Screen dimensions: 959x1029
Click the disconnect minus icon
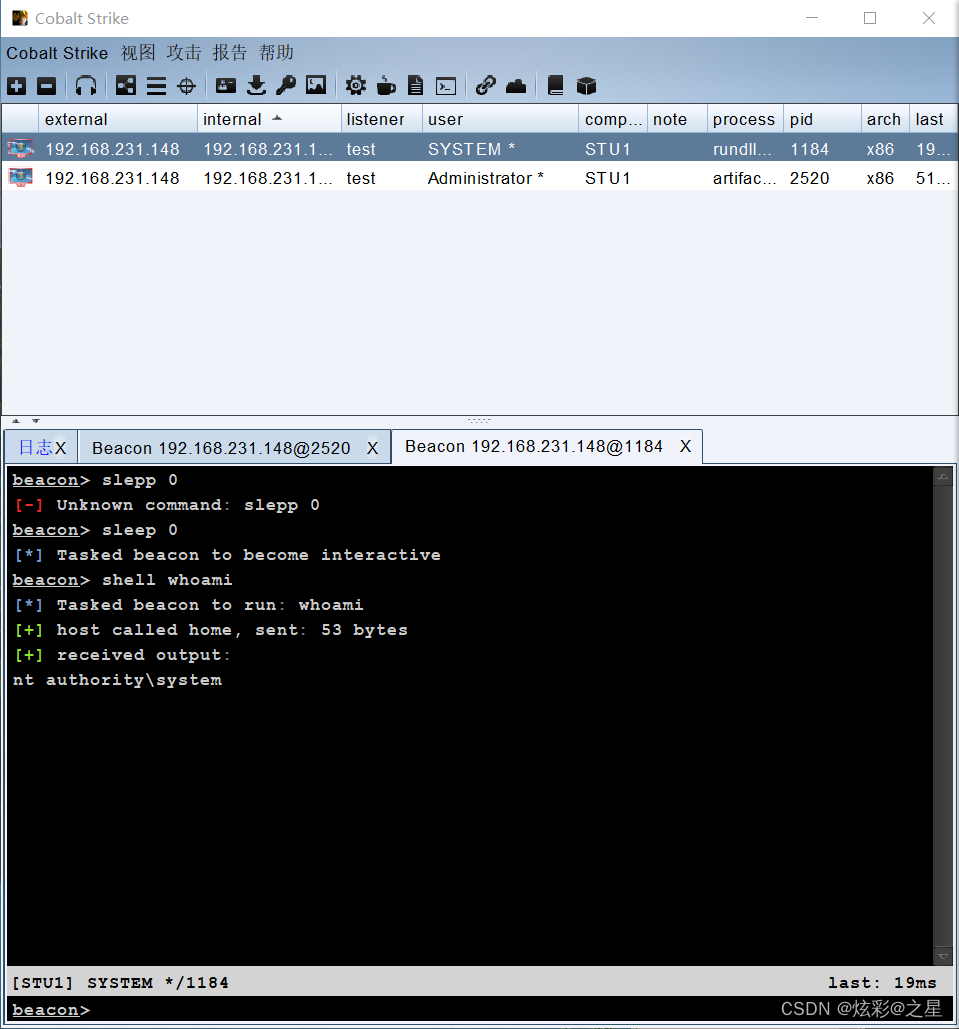coord(47,86)
